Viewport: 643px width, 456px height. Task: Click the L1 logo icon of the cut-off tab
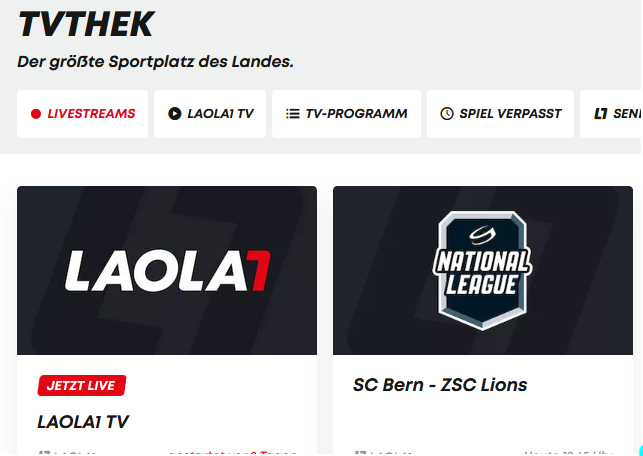[x=601, y=114]
